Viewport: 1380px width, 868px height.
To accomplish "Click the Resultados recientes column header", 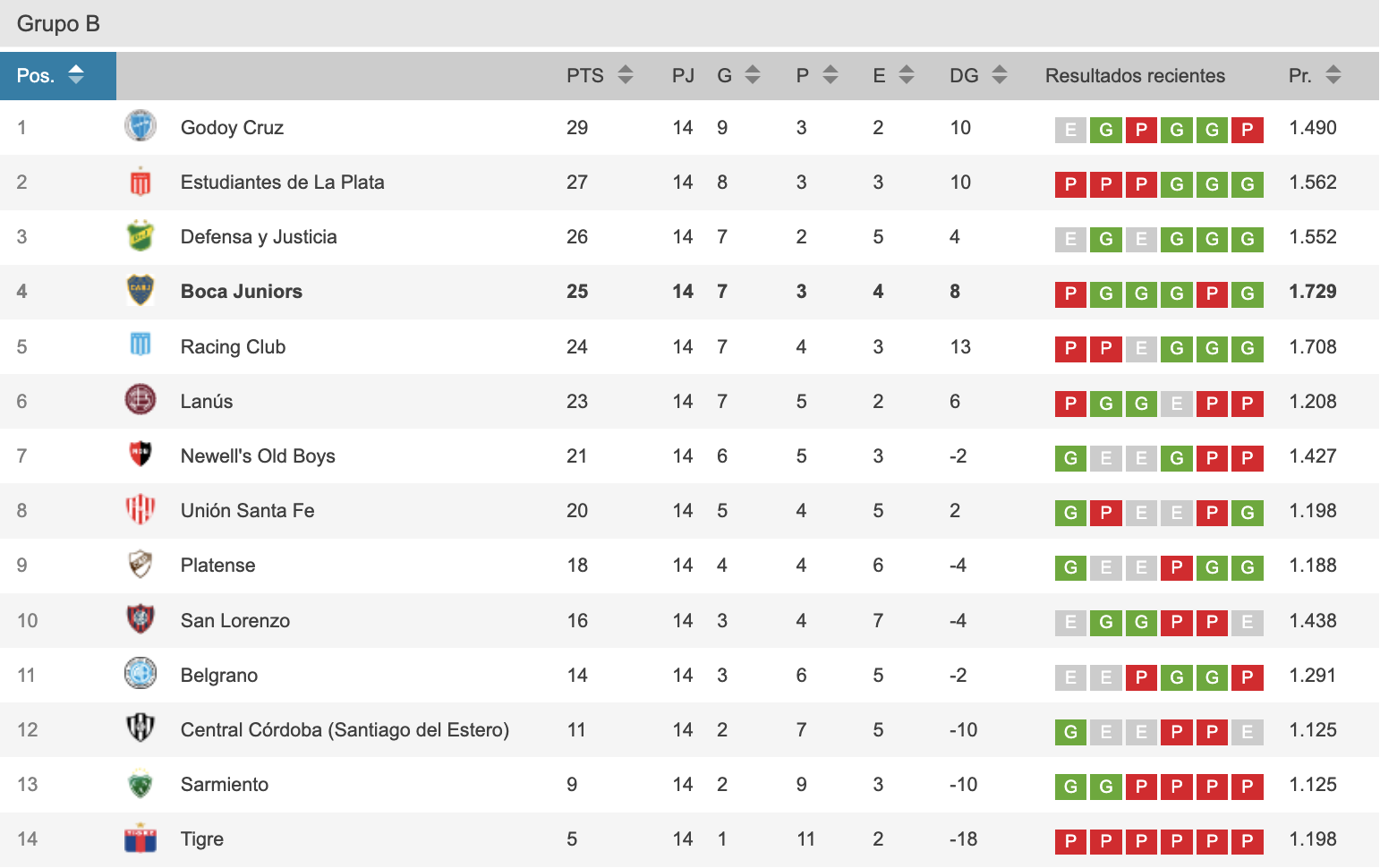I will pos(1135,76).
